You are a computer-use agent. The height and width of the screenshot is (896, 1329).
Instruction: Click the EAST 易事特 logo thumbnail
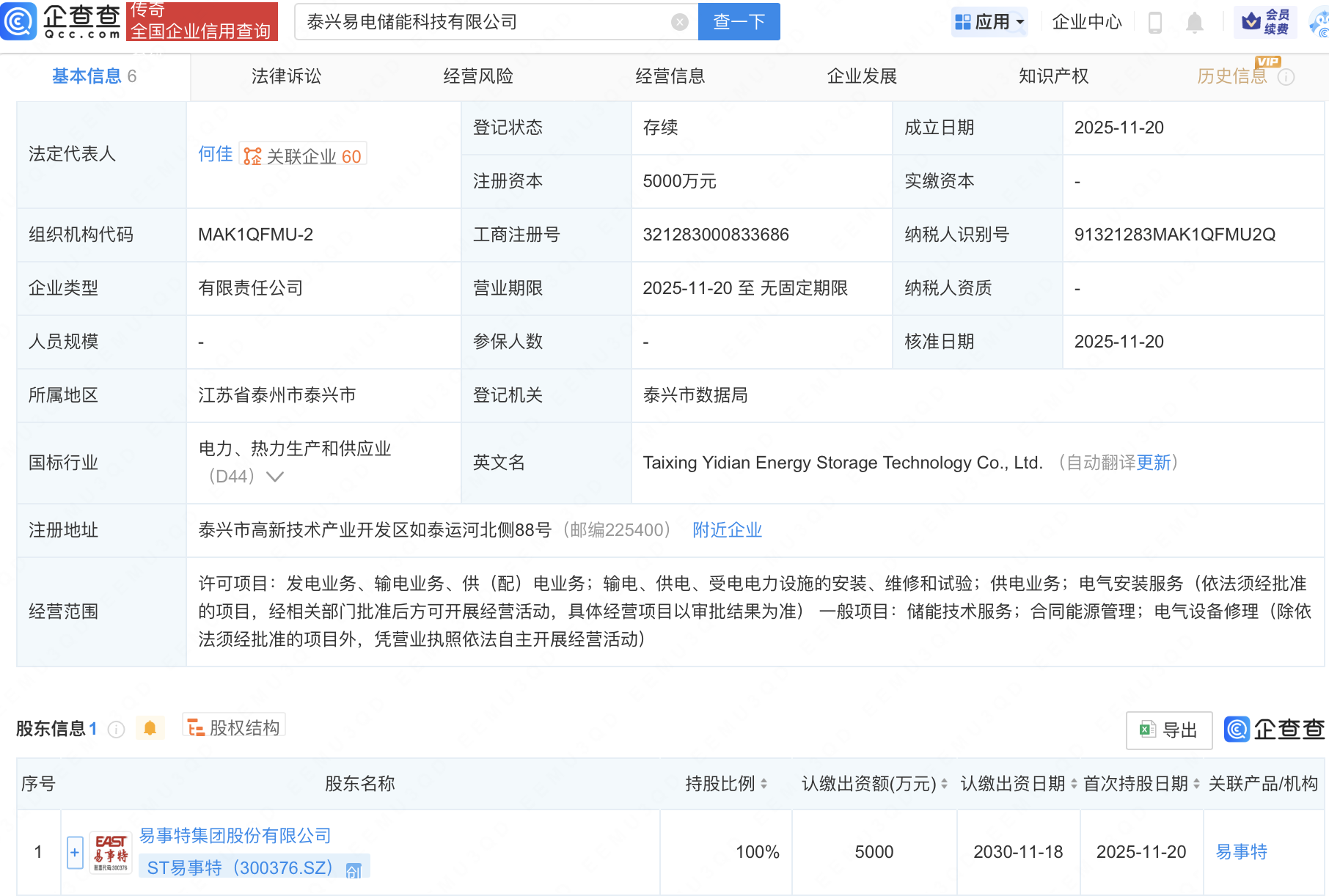pos(110,851)
